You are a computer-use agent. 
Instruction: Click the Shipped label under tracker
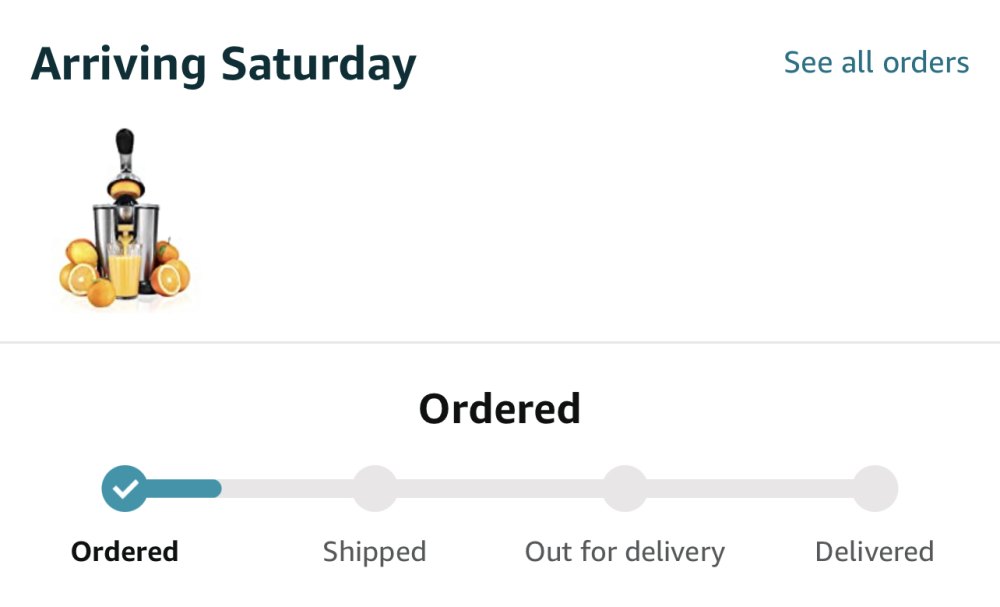[x=374, y=552]
